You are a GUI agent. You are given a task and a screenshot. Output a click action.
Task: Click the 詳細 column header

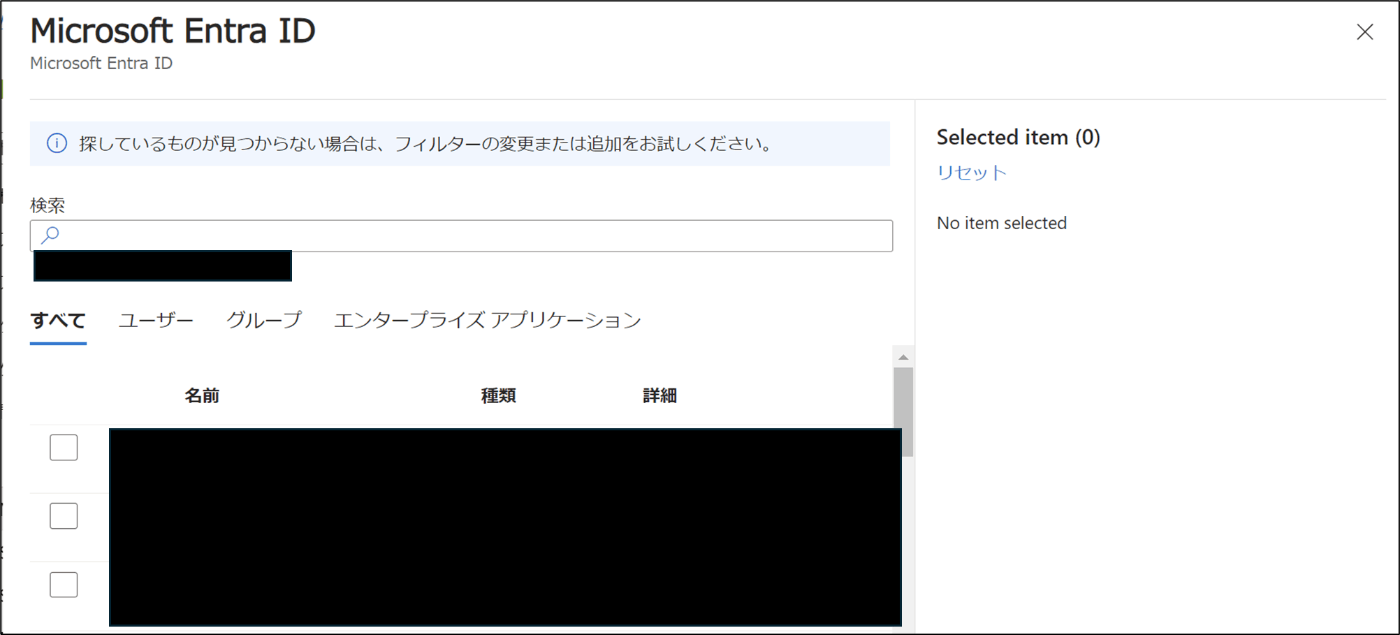[660, 396]
